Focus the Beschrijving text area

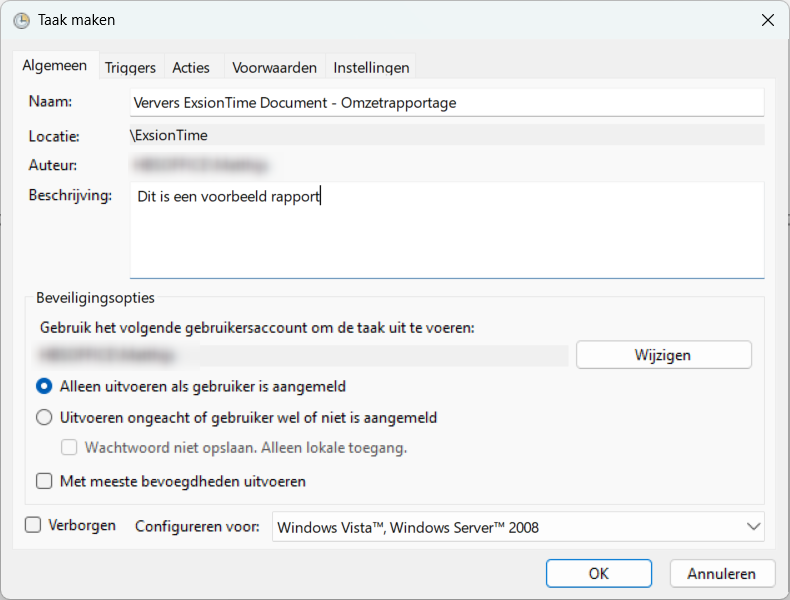[x=446, y=230]
